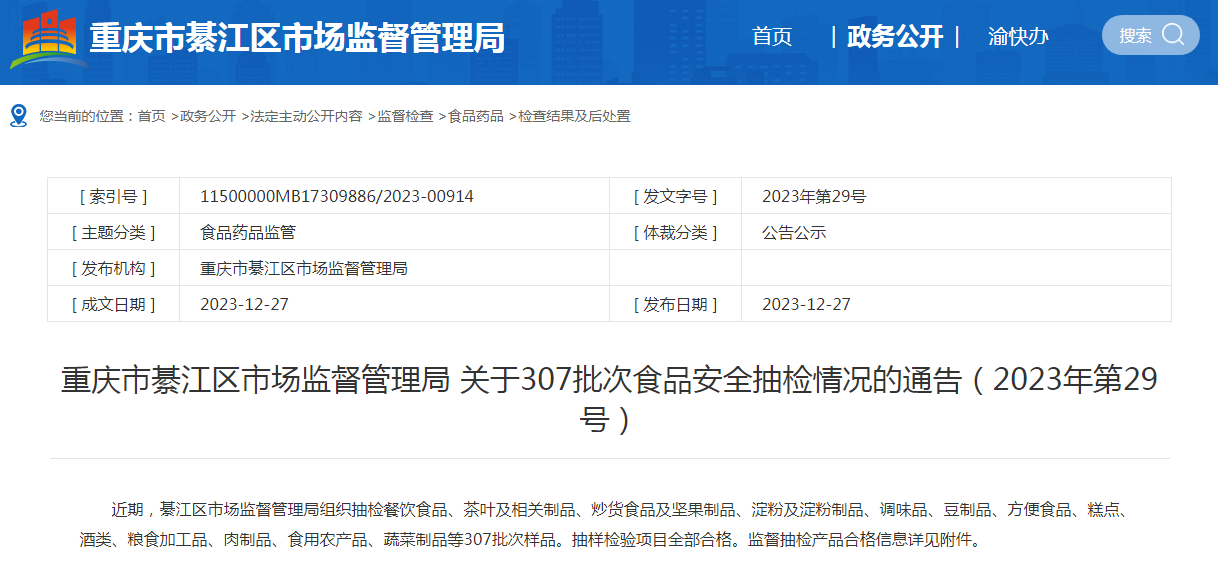
Task: Open 渝快办 in the top navigation
Action: tap(1018, 37)
